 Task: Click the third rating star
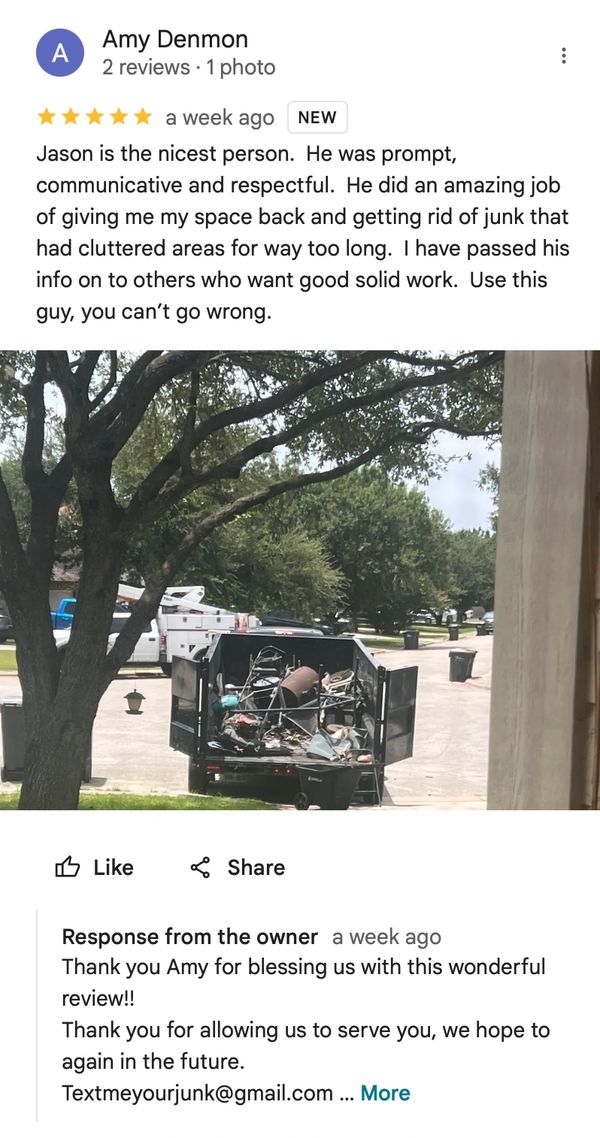point(94,117)
